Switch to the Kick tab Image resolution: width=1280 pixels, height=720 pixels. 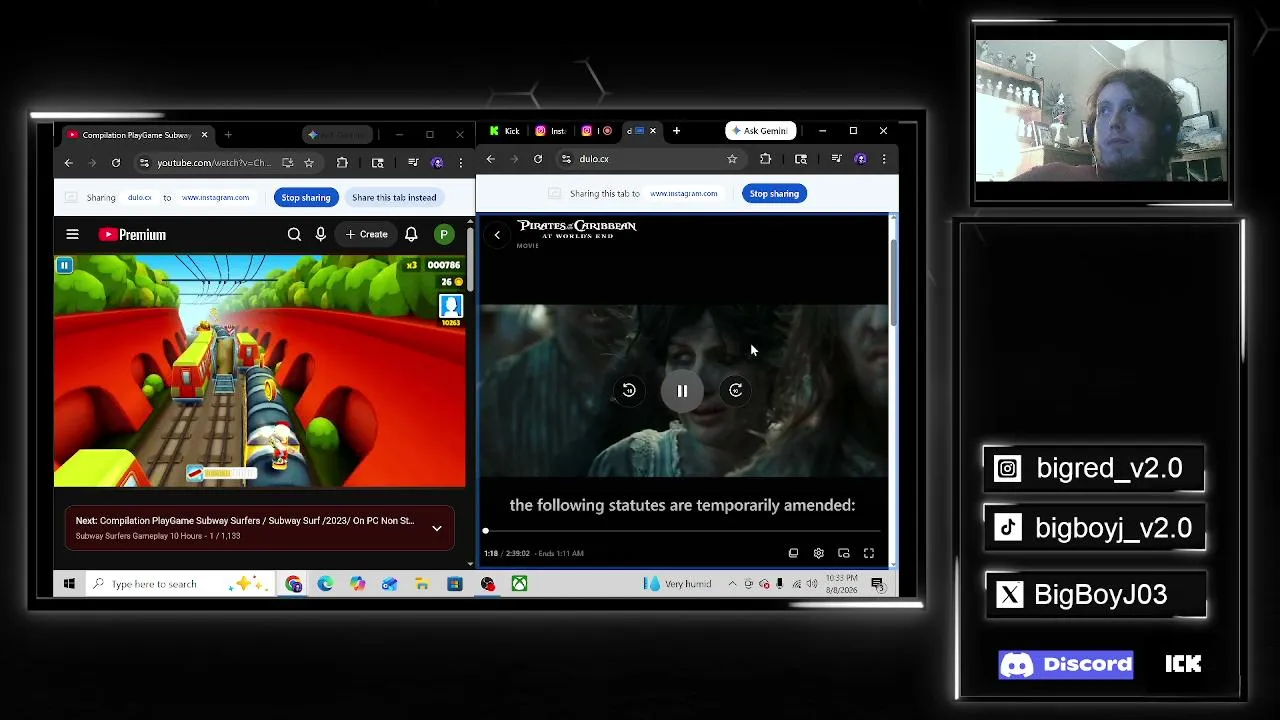pos(505,131)
